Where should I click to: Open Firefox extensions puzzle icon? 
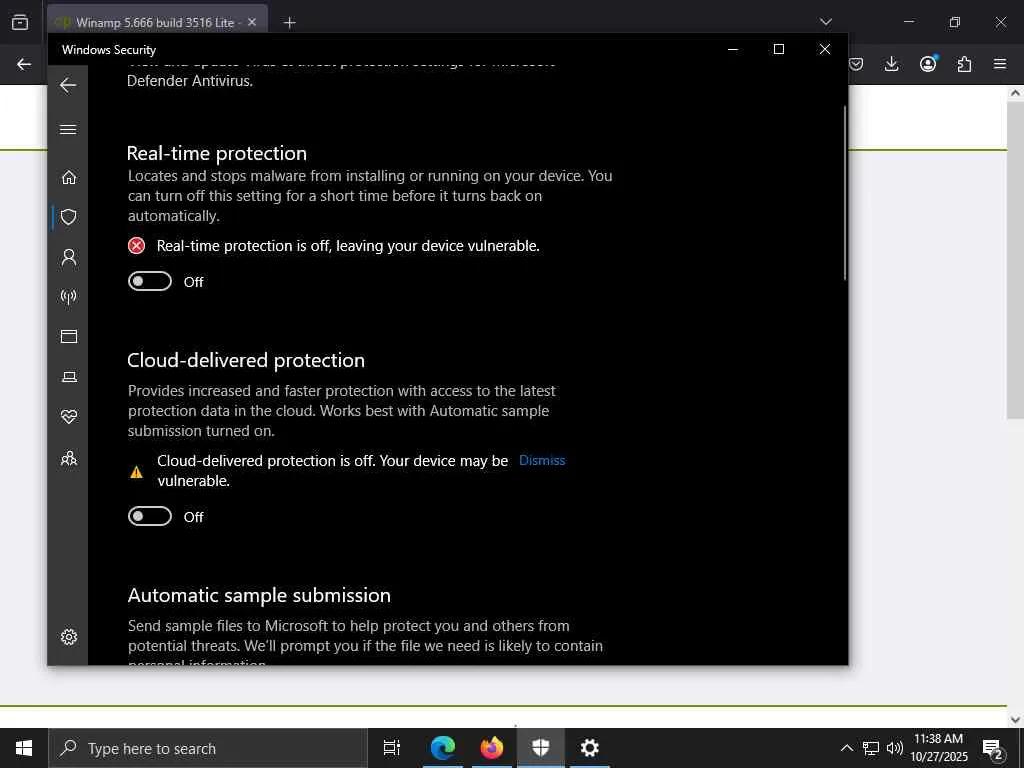pyautogui.click(x=964, y=64)
